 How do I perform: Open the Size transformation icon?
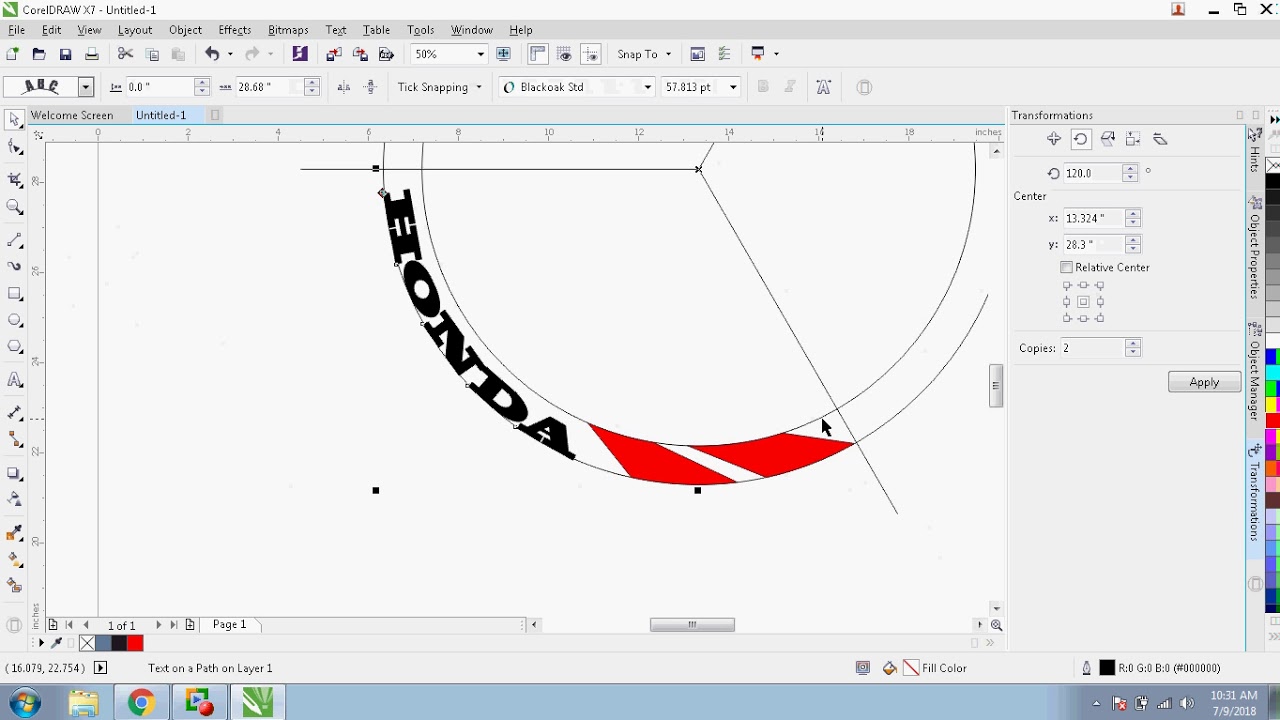tap(1133, 139)
